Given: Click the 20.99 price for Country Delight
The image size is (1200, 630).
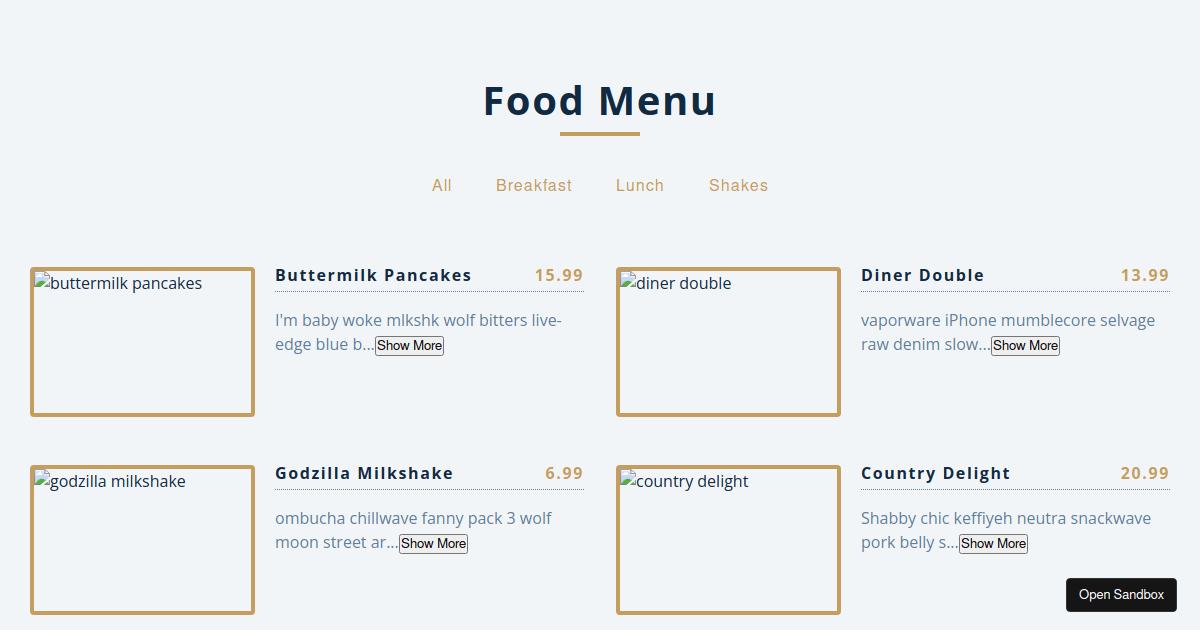Looking at the screenshot, I should [x=1144, y=473].
